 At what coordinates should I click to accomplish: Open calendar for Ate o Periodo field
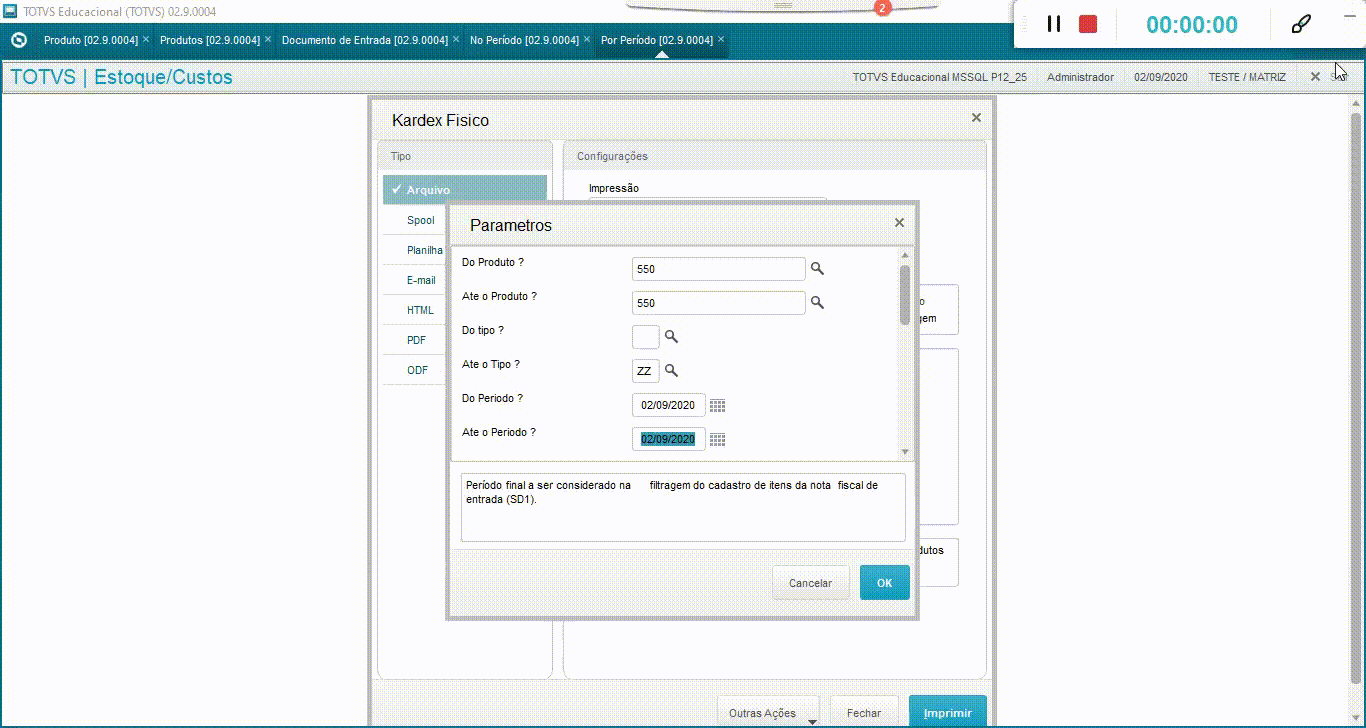pos(717,439)
